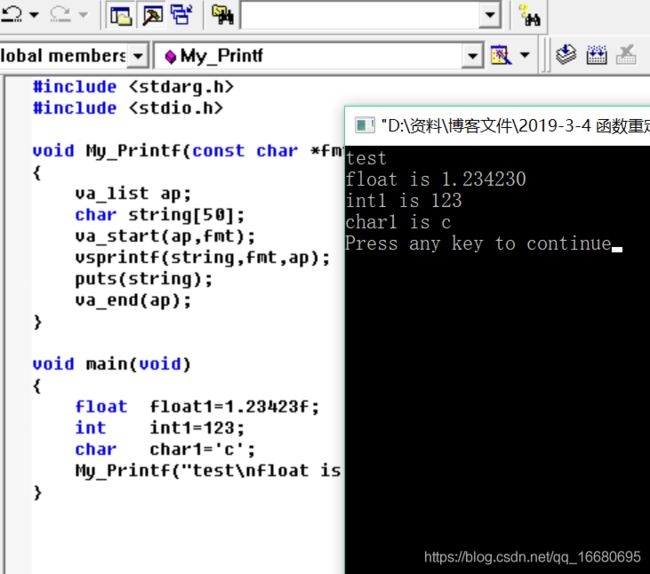This screenshot has height=574, width=650.
Task: Click the 'void main(void)' line
Action: coord(112,364)
